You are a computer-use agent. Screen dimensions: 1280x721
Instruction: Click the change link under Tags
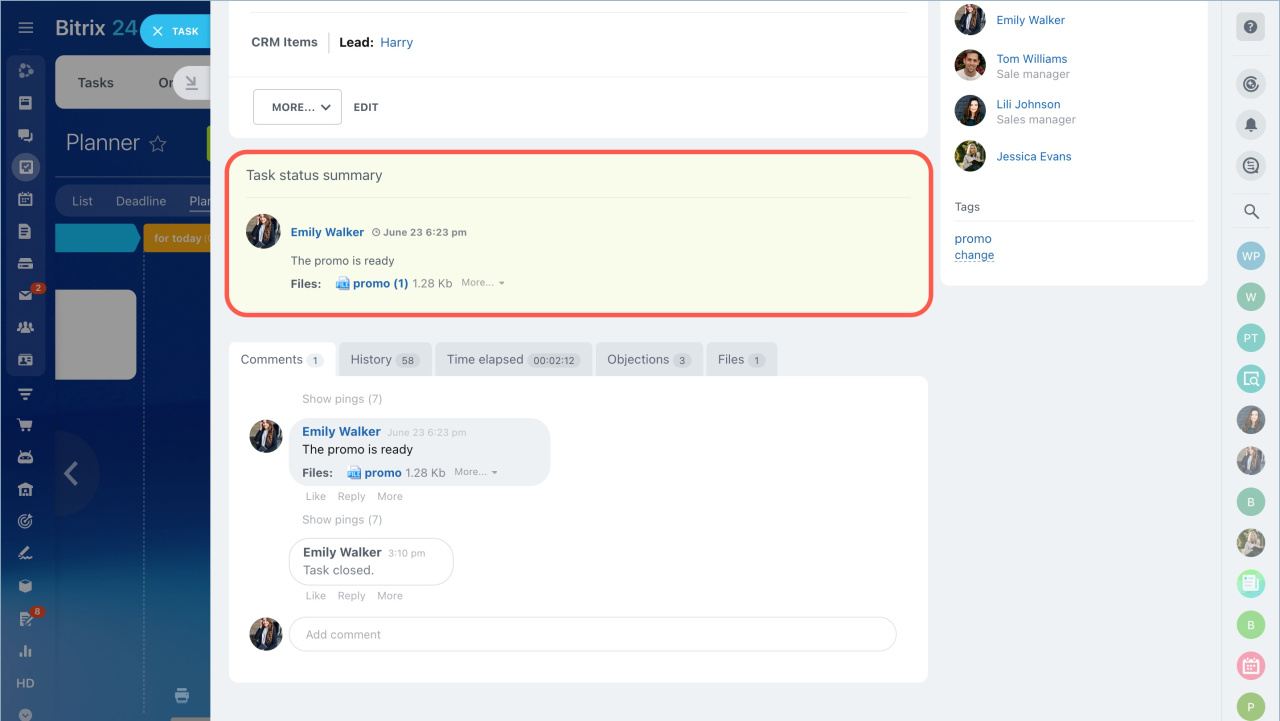(x=974, y=255)
